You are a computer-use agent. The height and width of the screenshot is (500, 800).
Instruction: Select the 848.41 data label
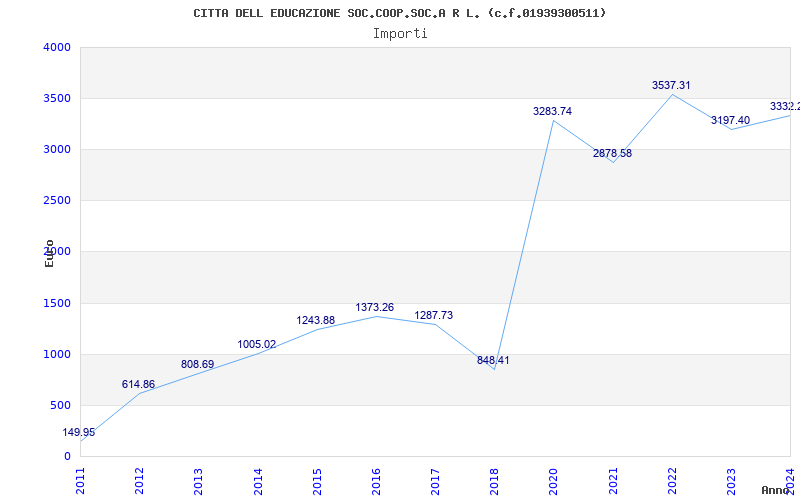[x=493, y=361]
